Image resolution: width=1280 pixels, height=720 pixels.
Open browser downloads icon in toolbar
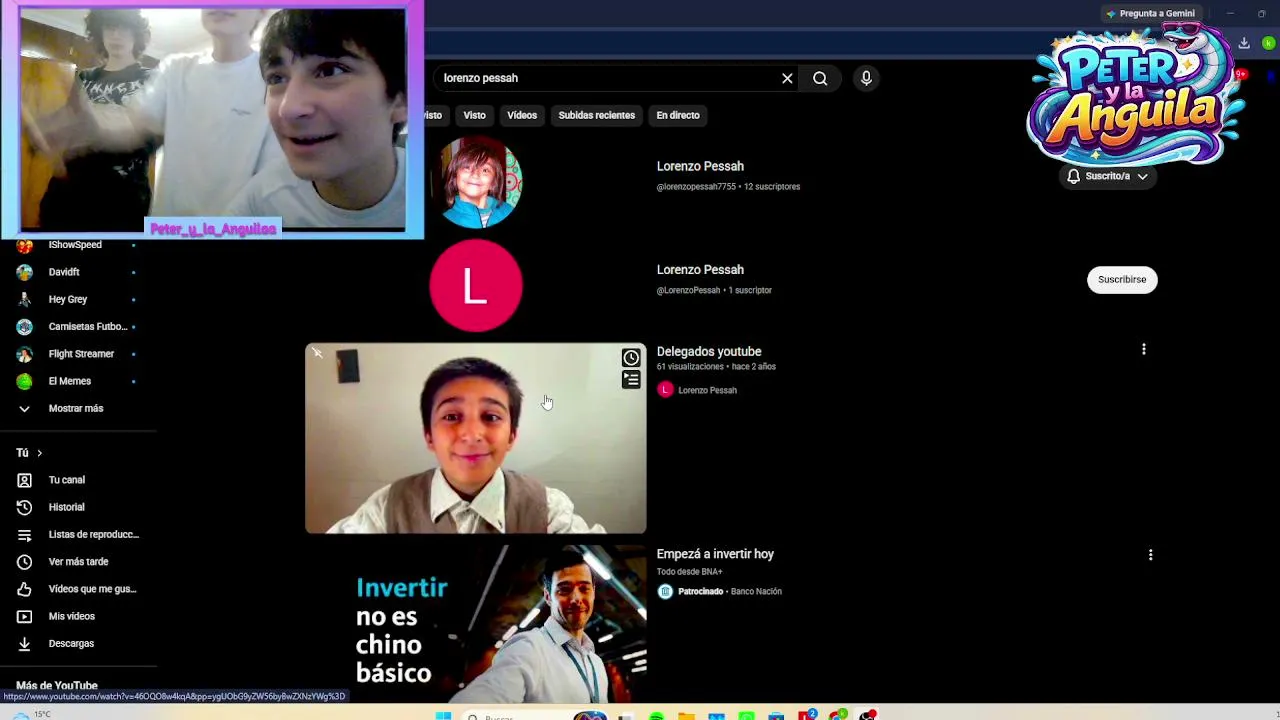pyautogui.click(x=1244, y=43)
